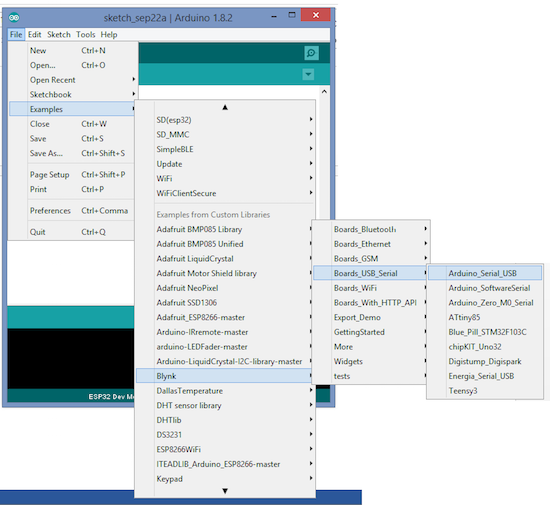
Task: Click the scroll-up arrow in Examples list
Action: [225, 107]
